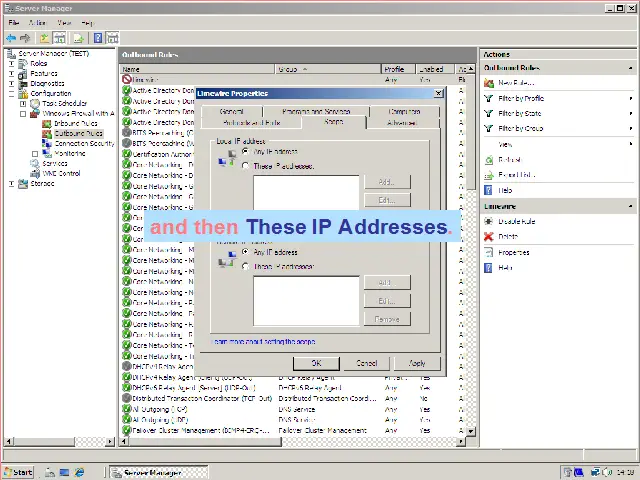Select Outbound Rules in the tree
The height and width of the screenshot is (480, 640).
(x=78, y=133)
